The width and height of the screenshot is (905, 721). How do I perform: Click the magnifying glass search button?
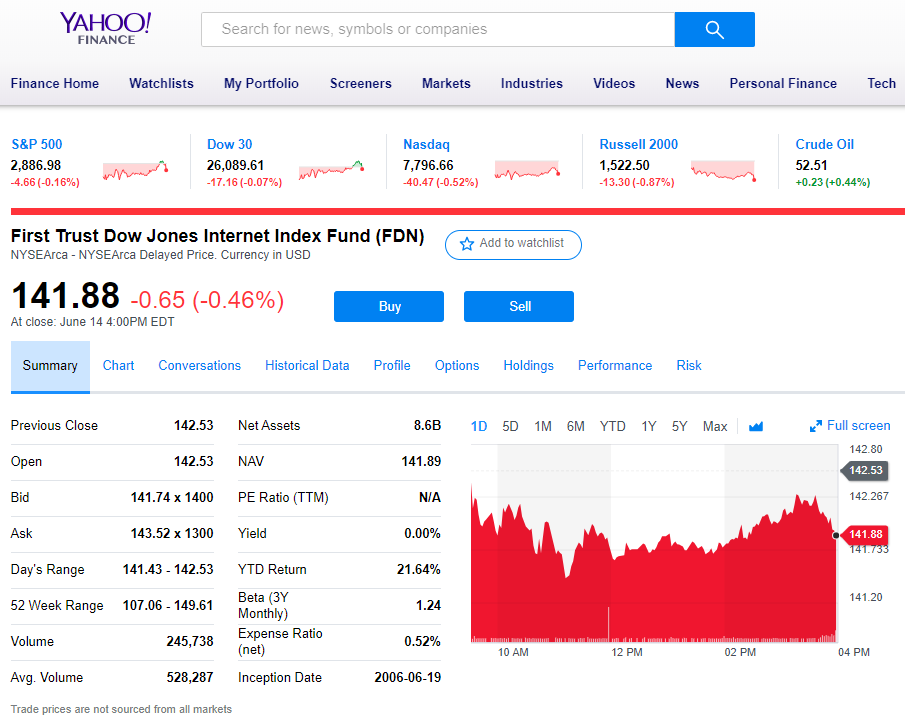(715, 29)
